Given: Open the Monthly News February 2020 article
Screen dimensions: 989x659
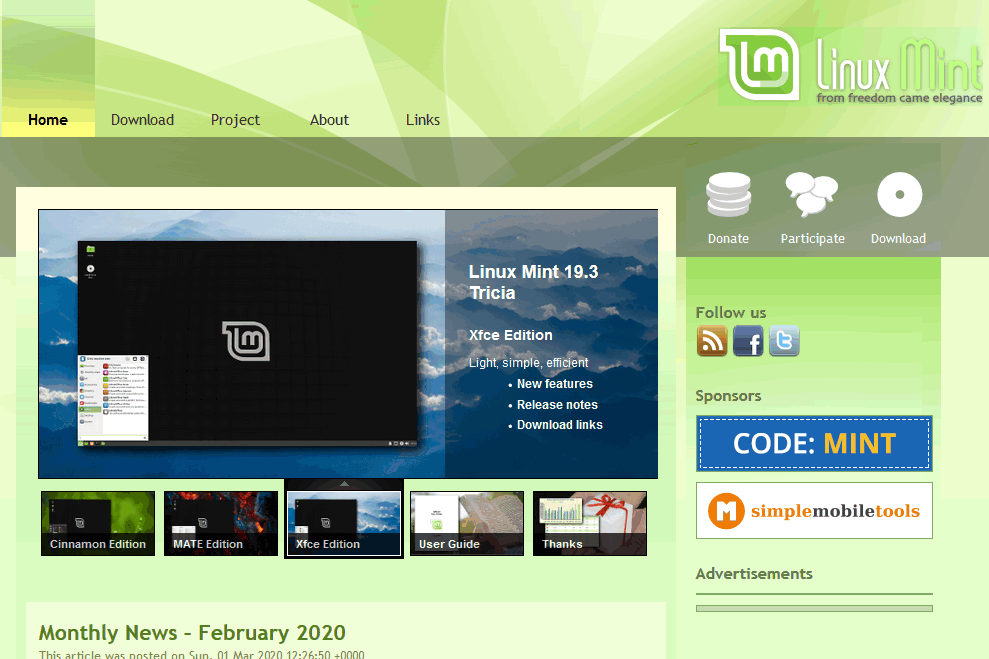Looking at the screenshot, I should 192,633.
